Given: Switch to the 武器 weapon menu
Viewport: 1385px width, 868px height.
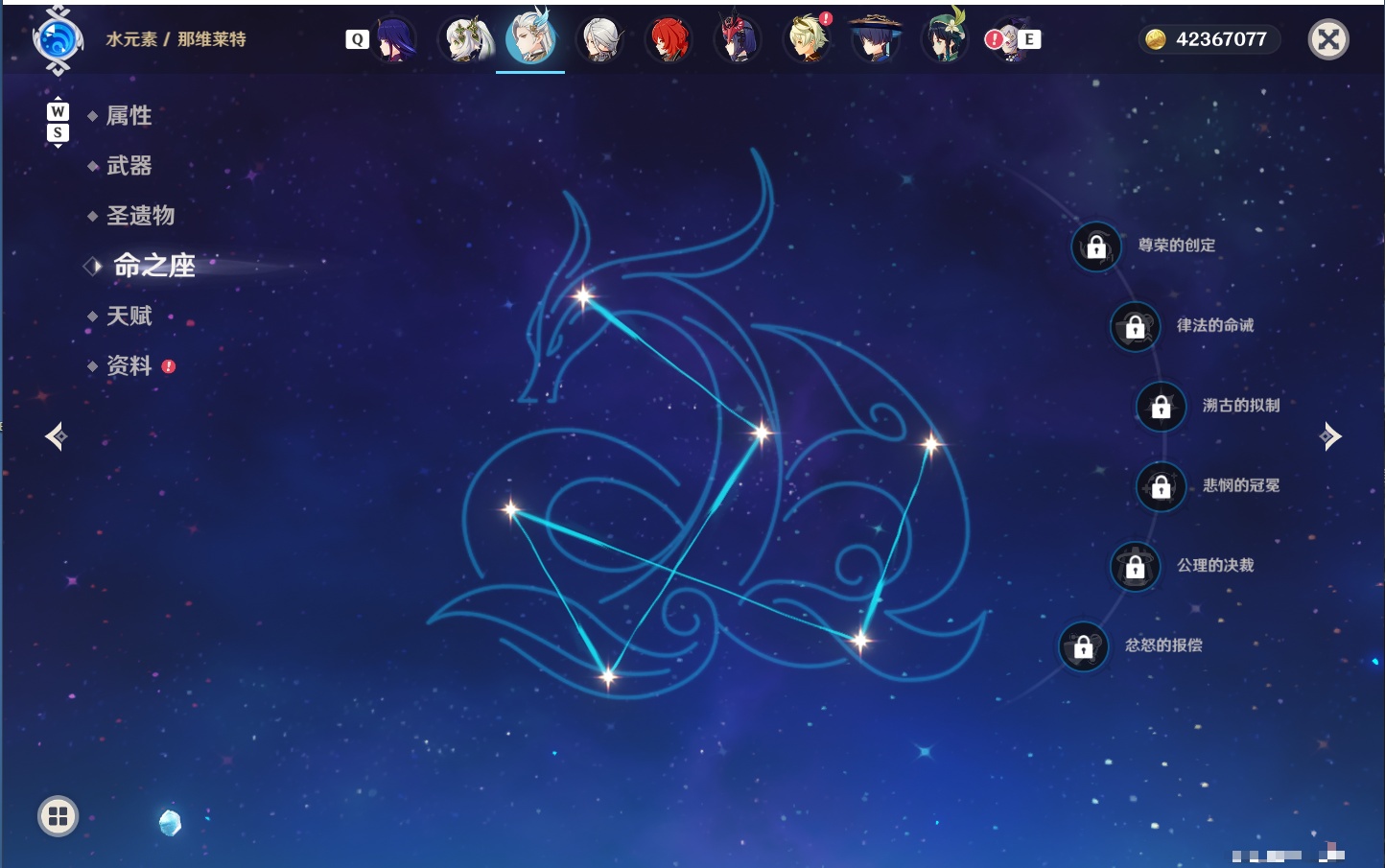Looking at the screenshot, I should click(x=129, y=166).
